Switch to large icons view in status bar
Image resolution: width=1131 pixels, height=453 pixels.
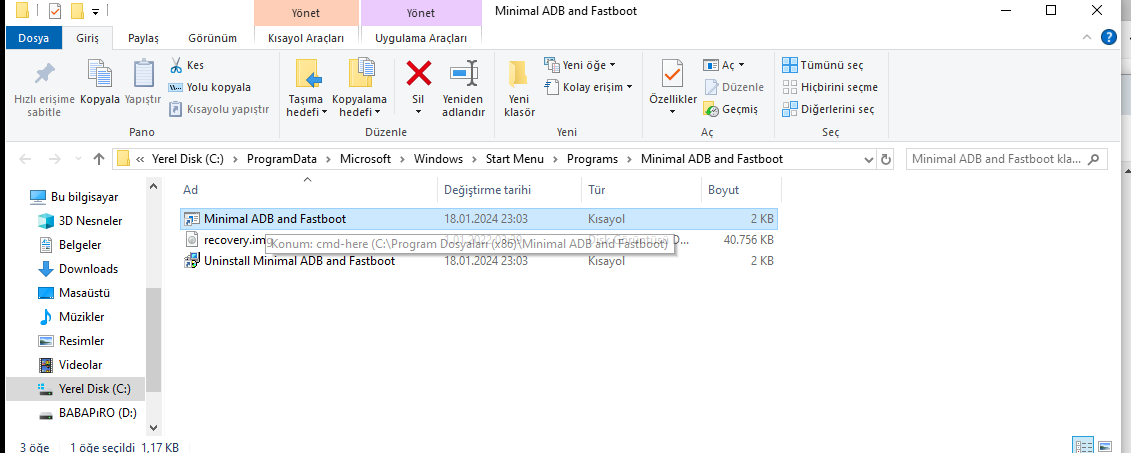coord(1105,447)
